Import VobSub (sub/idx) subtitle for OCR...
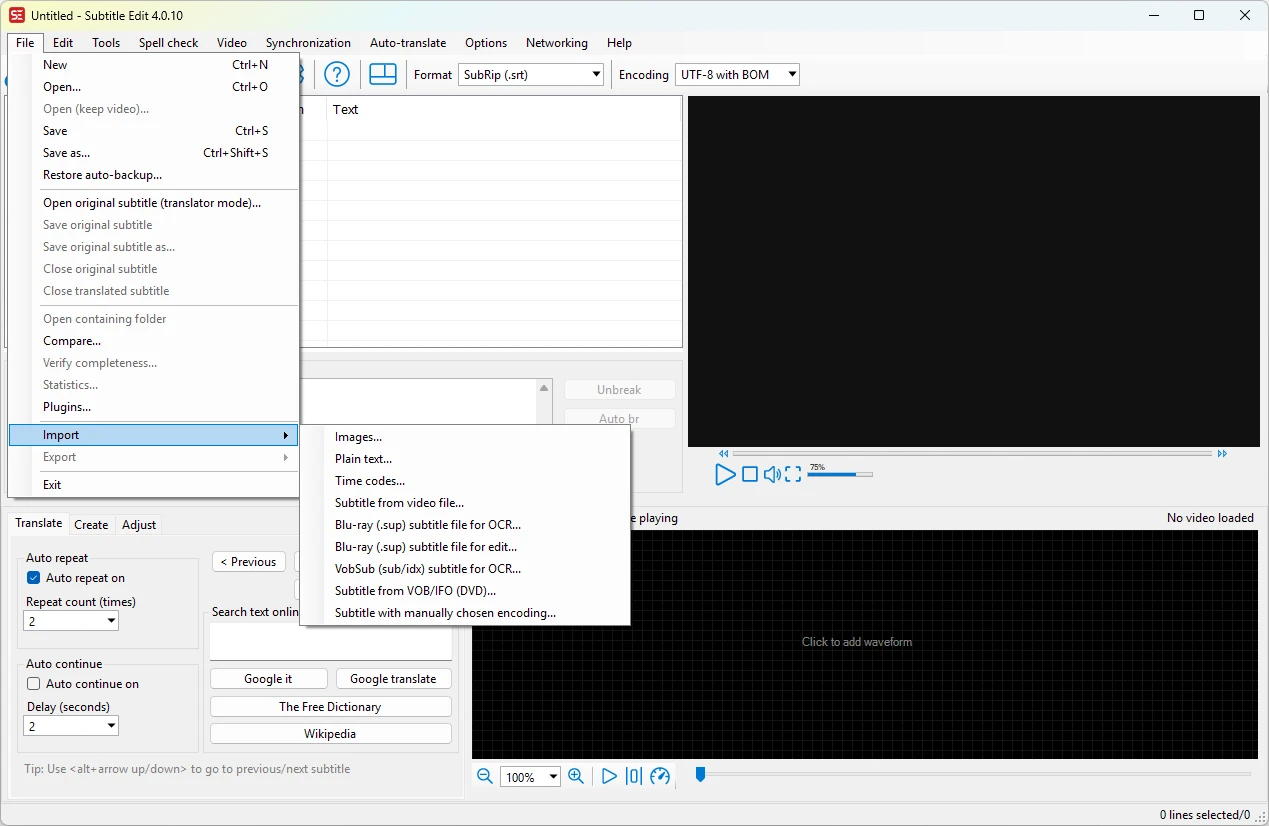 tap(465, 569)
